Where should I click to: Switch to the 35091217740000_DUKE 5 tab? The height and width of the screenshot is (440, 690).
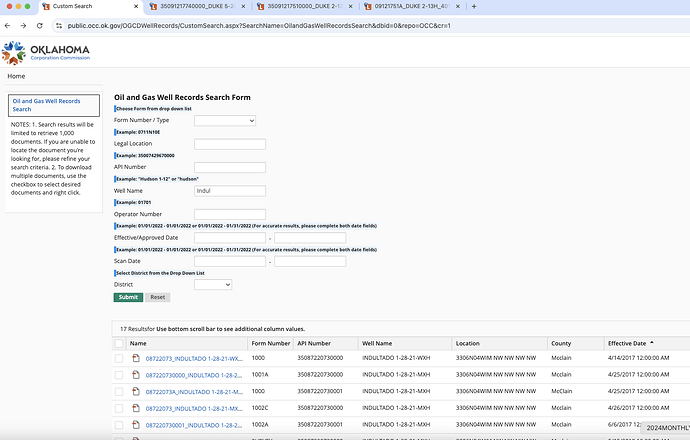click(x=197, y=6)
